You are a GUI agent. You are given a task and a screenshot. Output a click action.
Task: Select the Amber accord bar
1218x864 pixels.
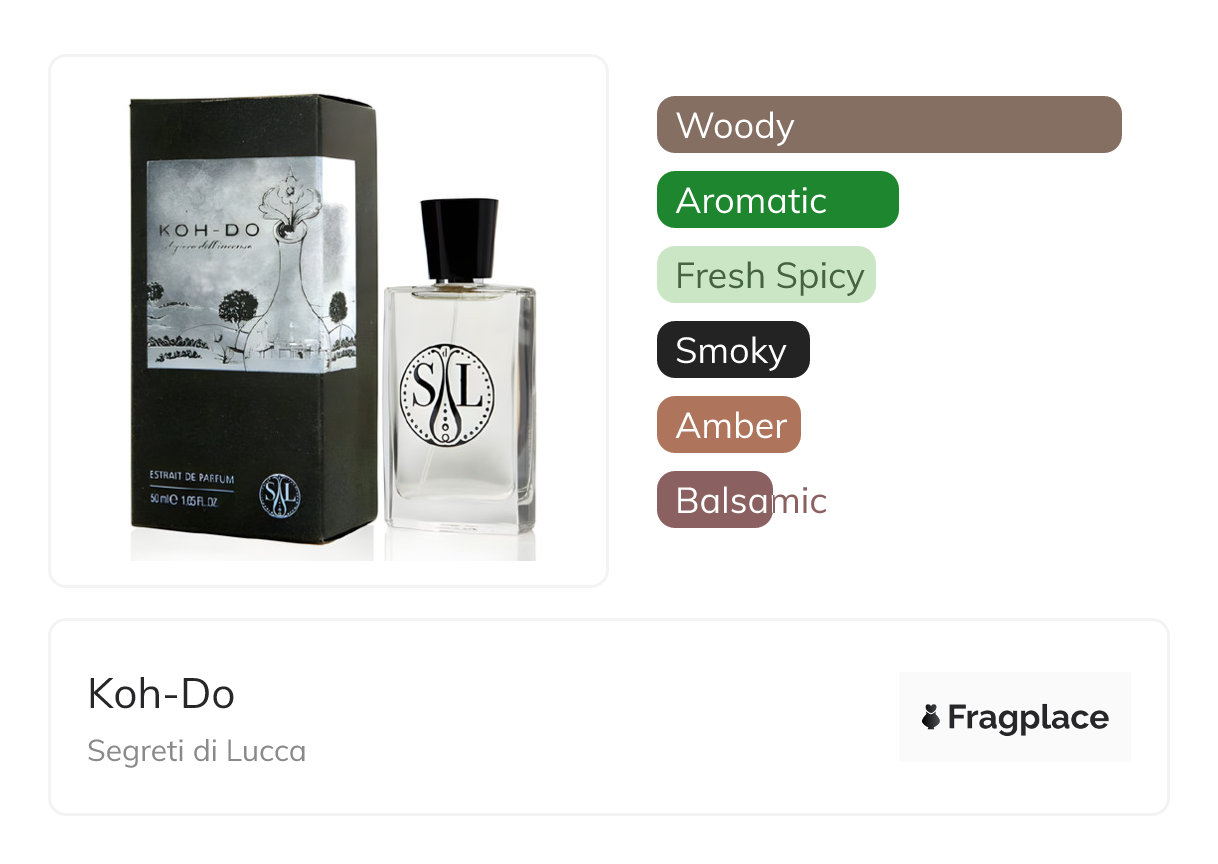[729, 425]
